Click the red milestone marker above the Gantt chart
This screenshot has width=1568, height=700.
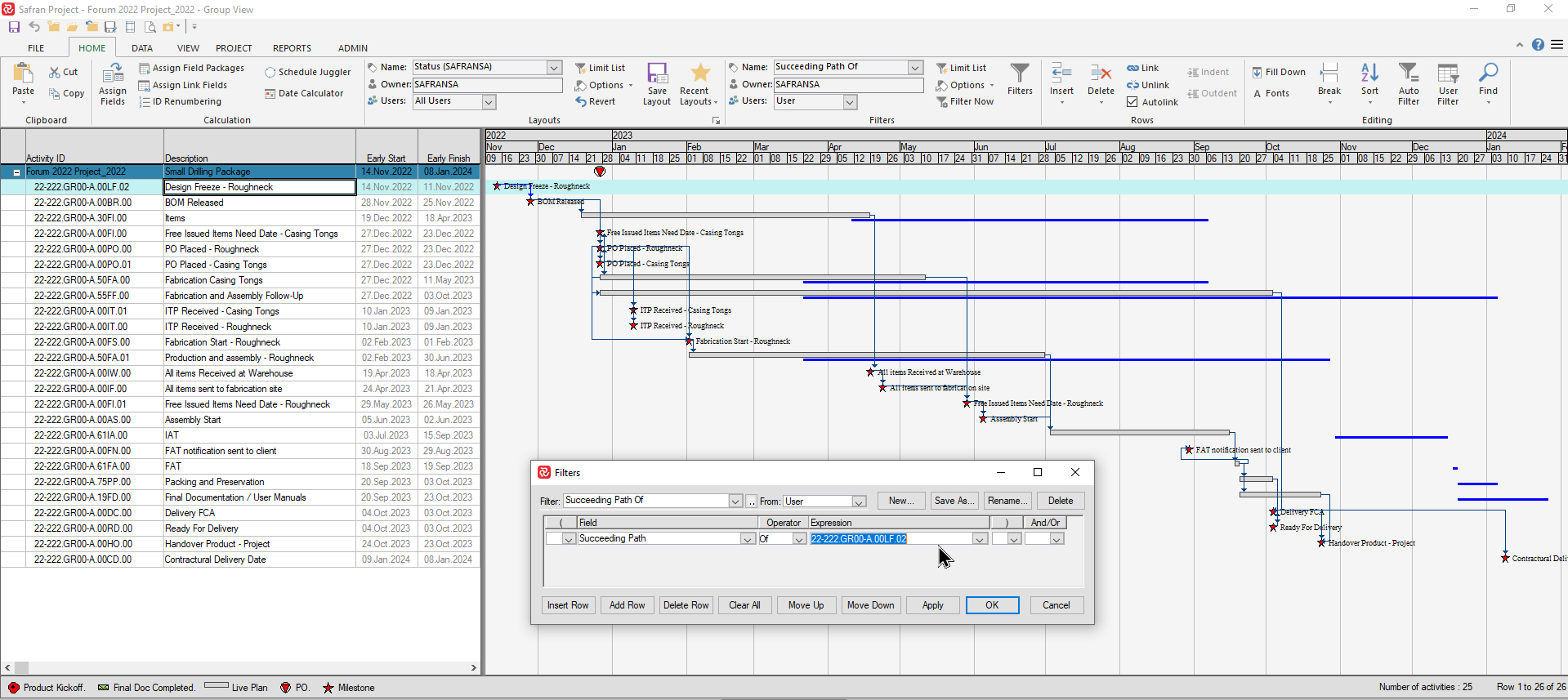click(x=600, y=172)
